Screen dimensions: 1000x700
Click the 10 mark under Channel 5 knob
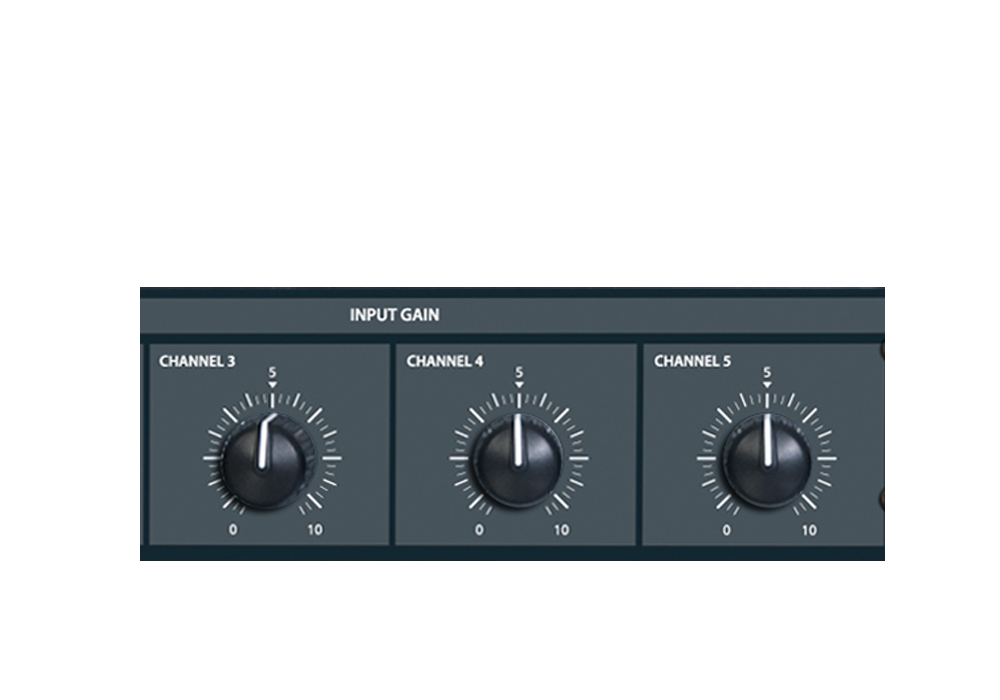[x=809, y=530]
